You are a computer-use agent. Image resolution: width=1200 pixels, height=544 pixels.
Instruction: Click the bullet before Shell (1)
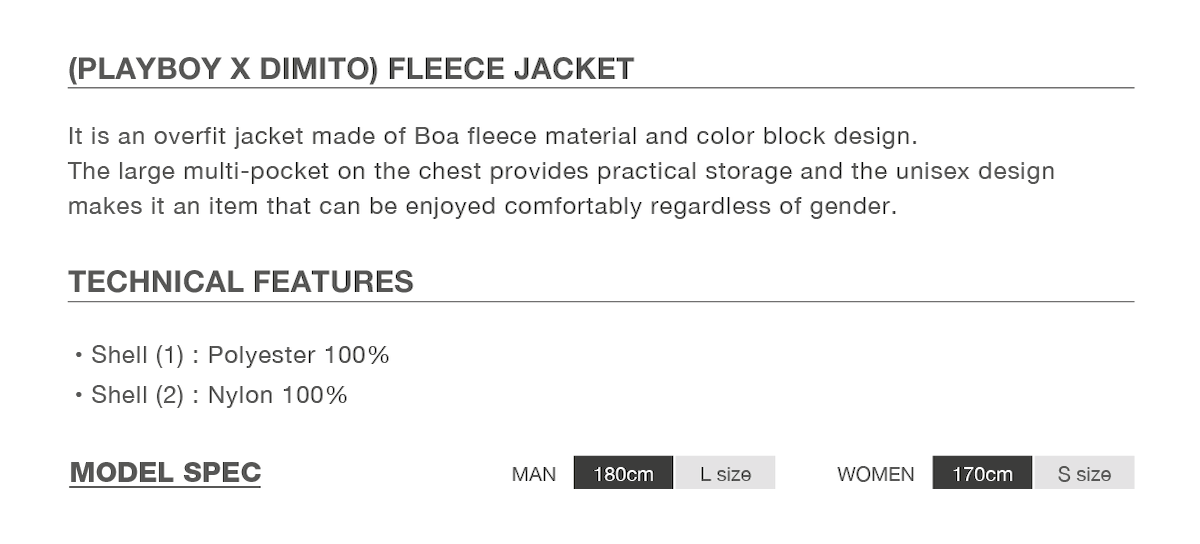[78, 355]
